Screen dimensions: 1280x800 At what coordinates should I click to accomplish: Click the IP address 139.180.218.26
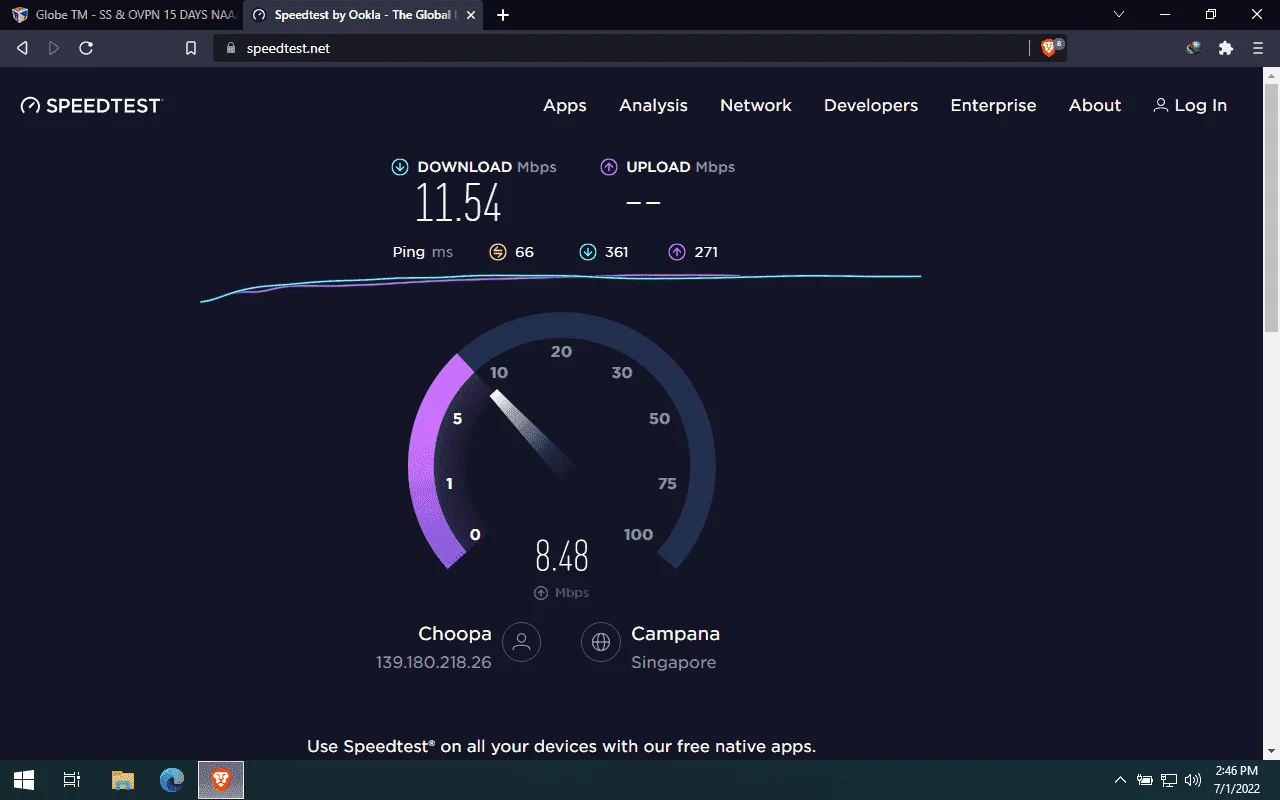pos(434,662)
